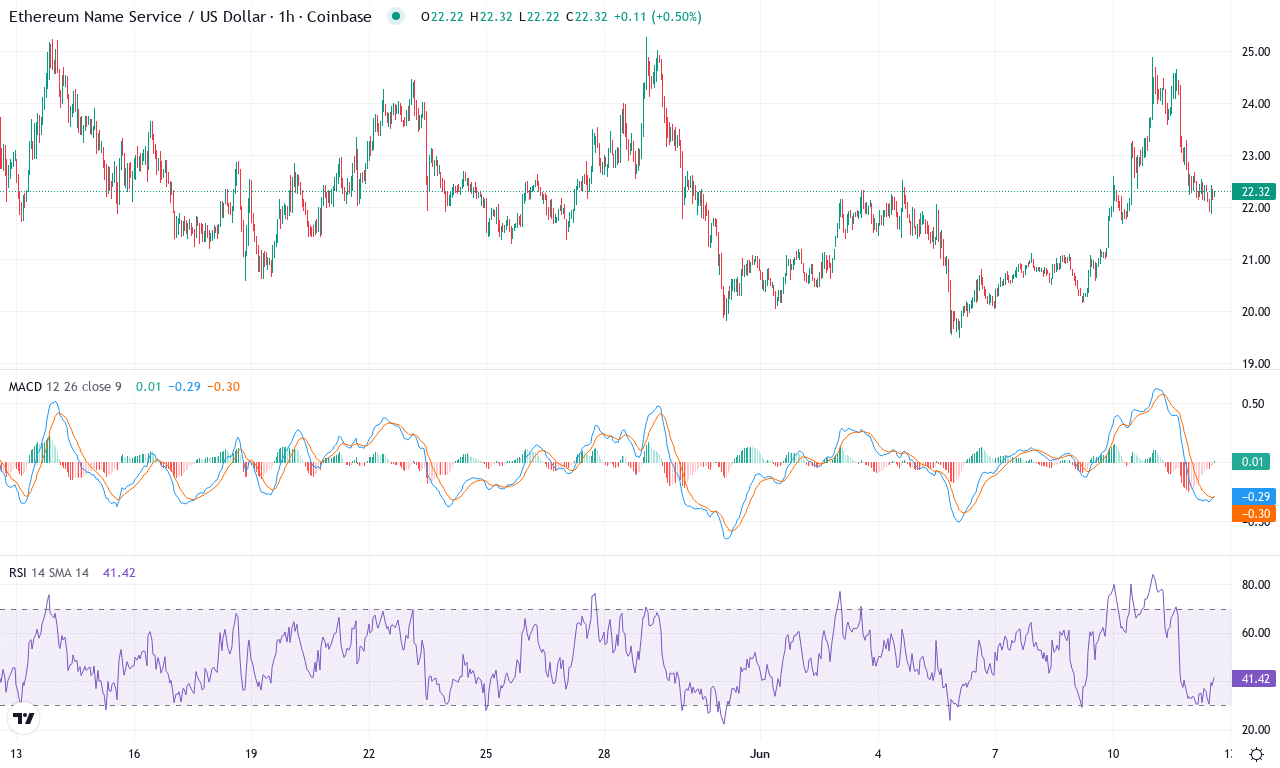Click the RSI legend value 41.42
This screenshot has height=768, width=1280.
click(118, 573)
